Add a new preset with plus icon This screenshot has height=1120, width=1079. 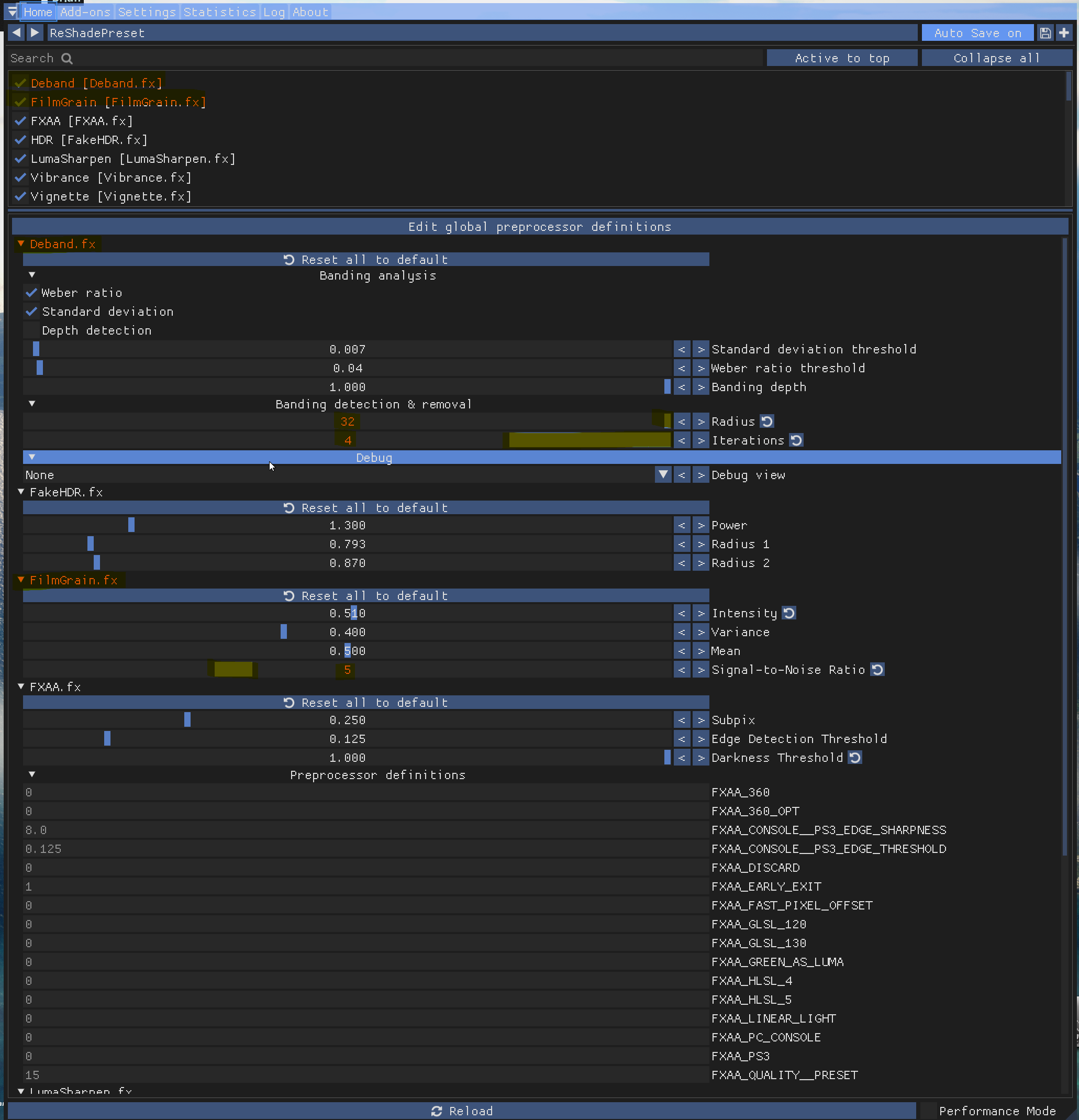[x=1064, y=33]
